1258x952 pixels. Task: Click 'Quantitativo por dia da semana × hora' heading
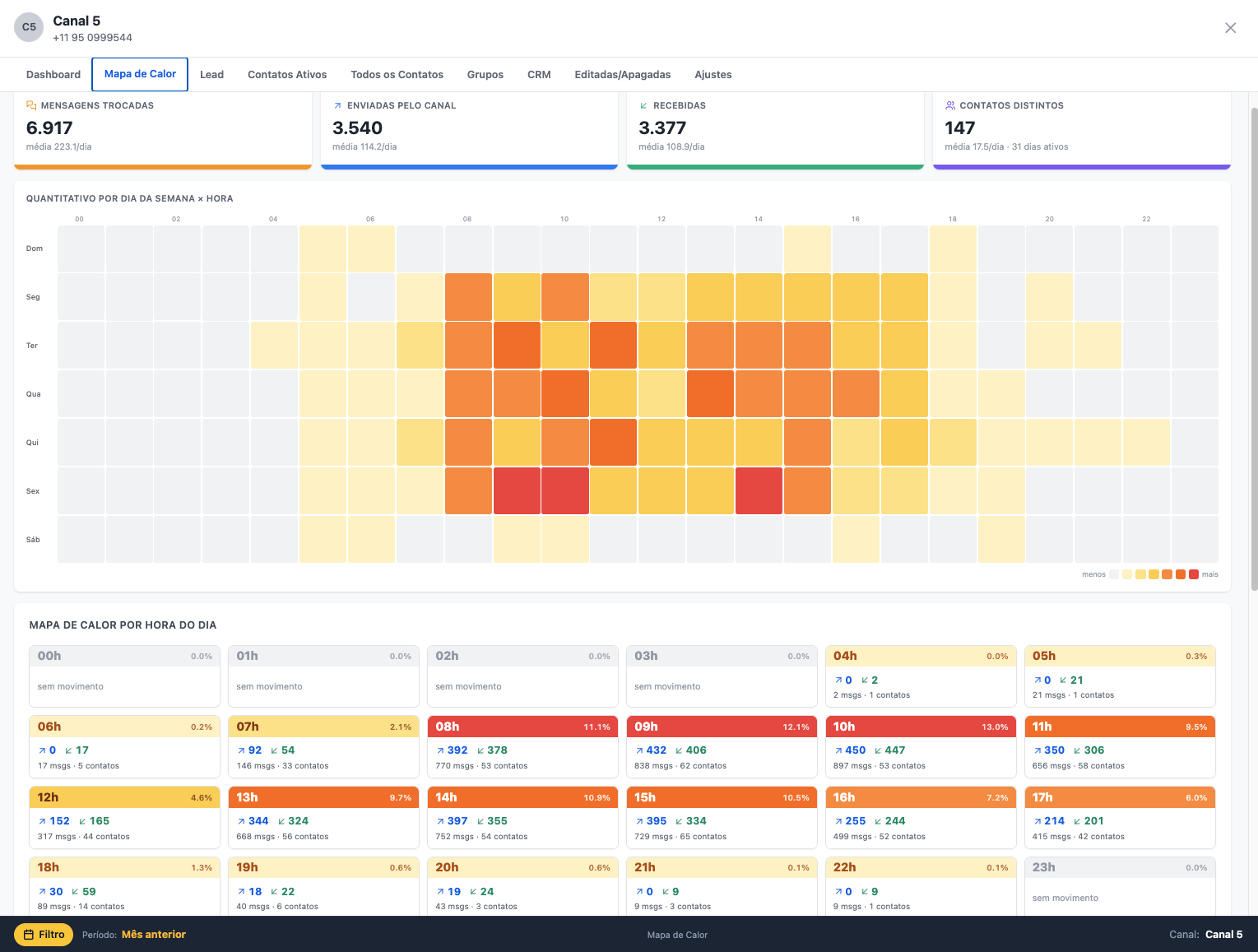tap(129, 199)
